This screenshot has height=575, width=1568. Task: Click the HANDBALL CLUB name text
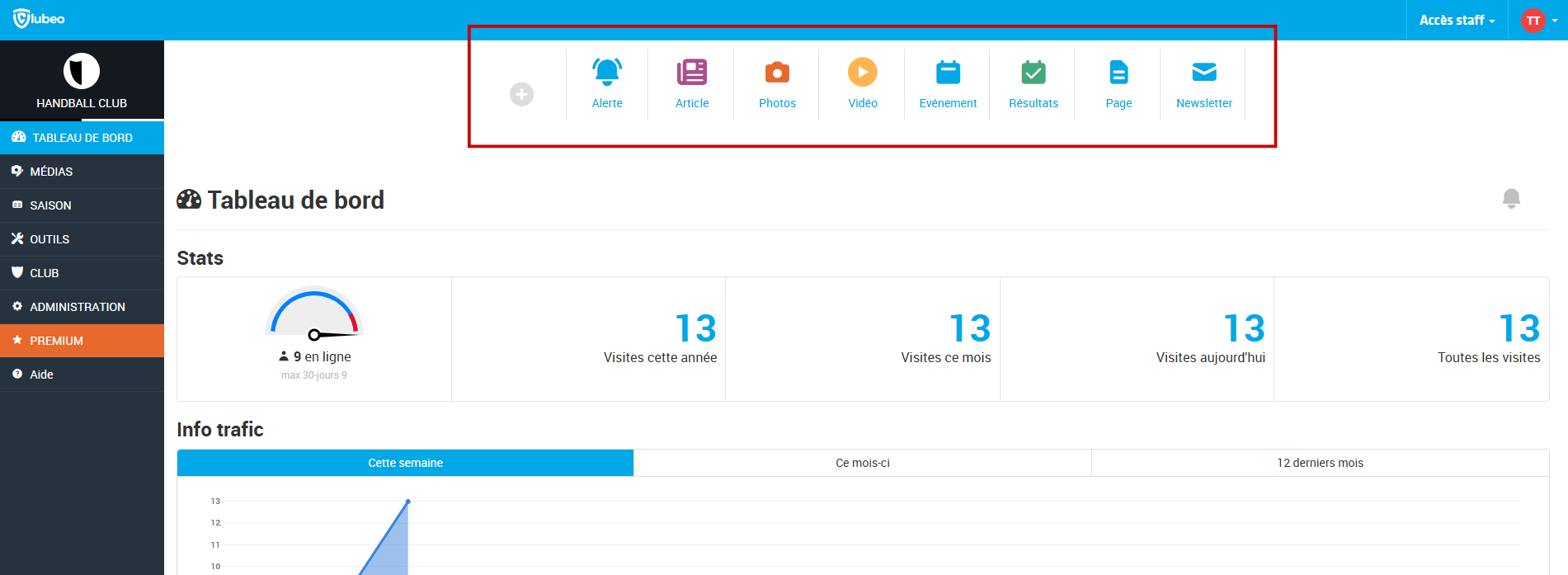point(82,103)
